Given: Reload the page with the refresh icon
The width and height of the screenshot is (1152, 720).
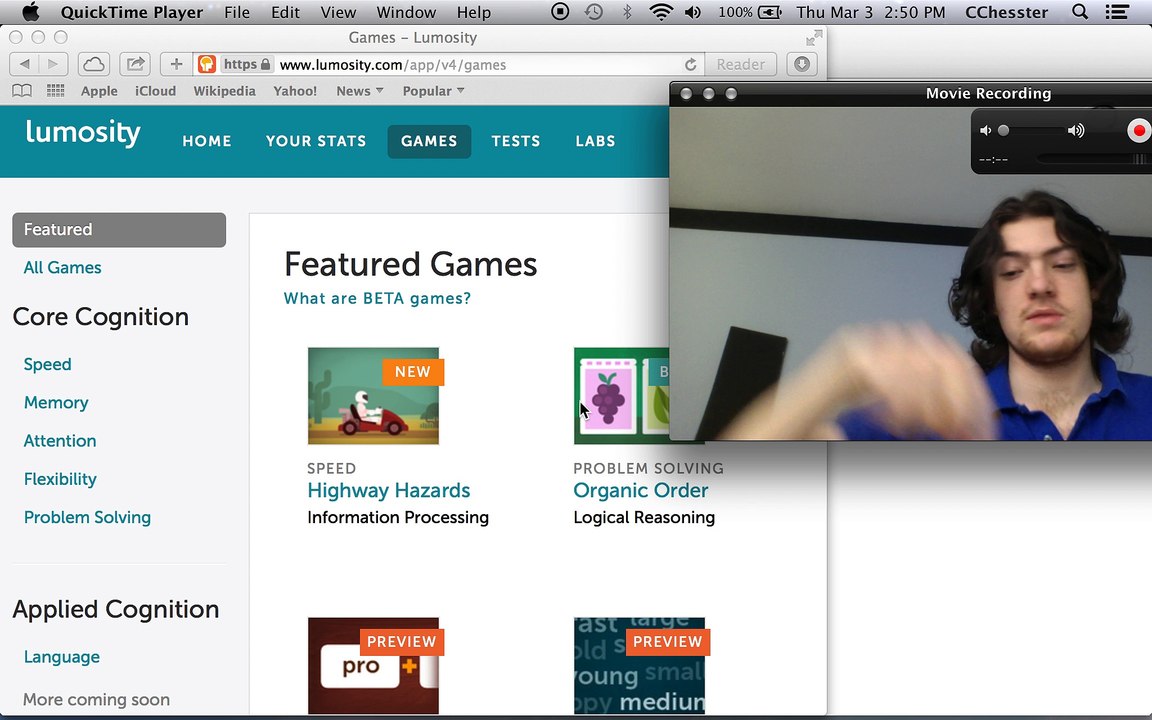Looking at the screenshot, I should point(691,65).
